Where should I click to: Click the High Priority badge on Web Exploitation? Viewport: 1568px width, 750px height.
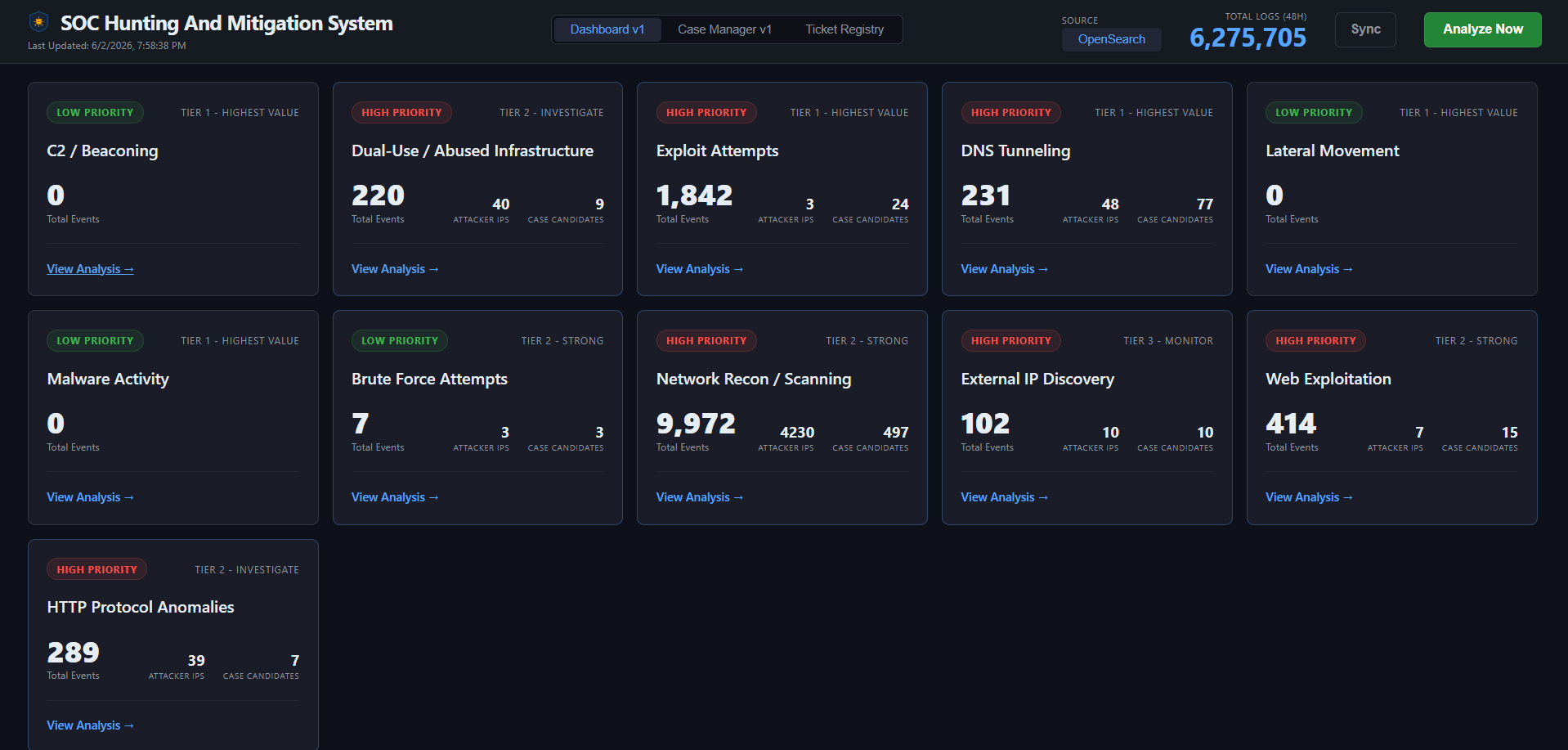[1315, 341]
